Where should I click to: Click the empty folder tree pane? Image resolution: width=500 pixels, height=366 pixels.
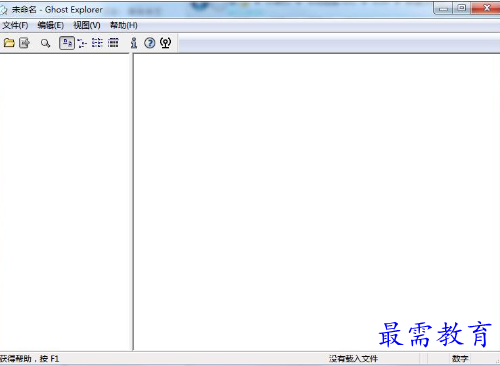point(65,202)
